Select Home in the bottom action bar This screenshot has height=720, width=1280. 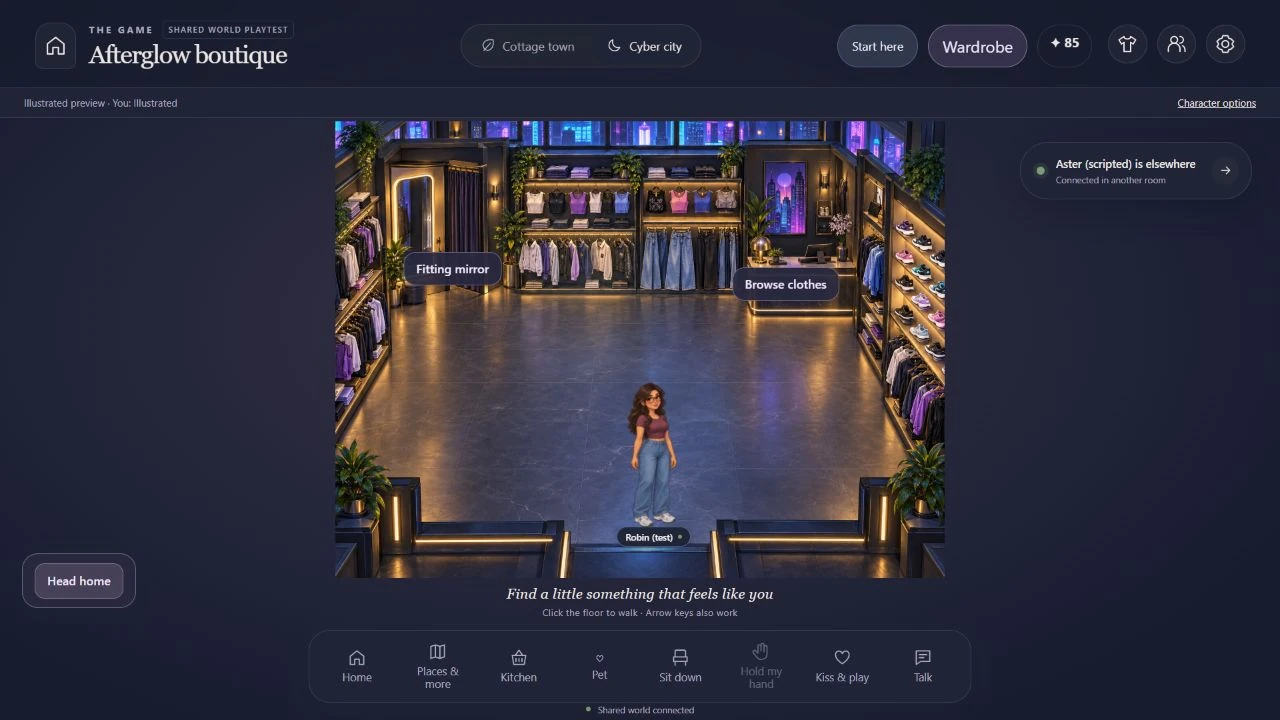pos(357,666)
